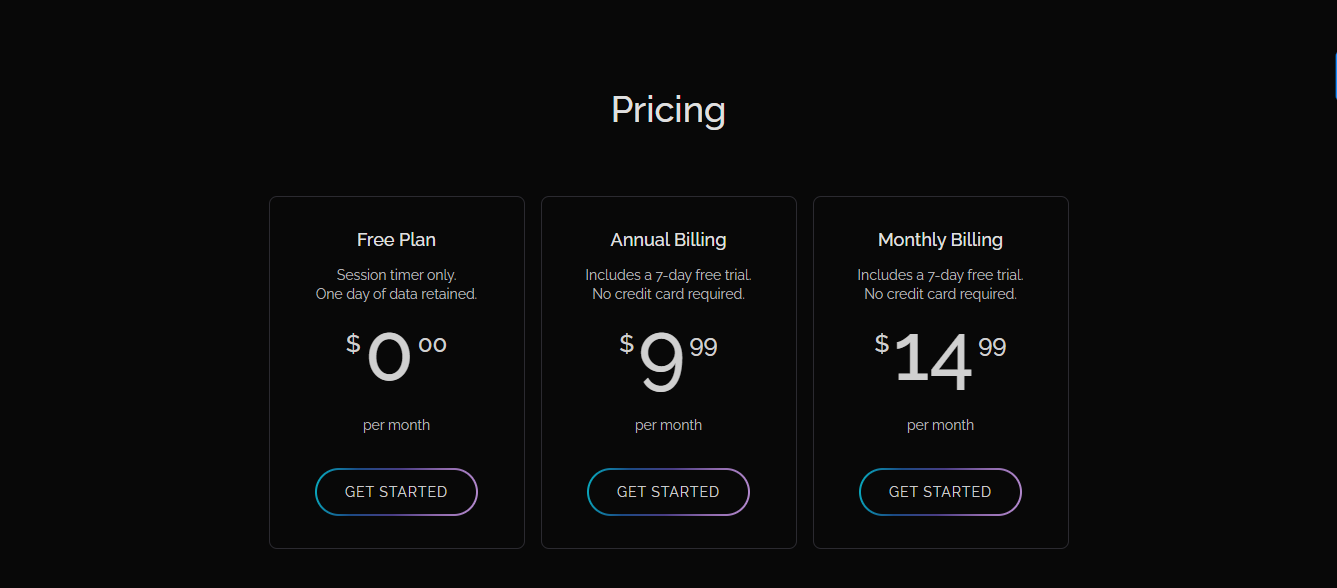Click Annual Billing's 7-day free trial text
The height and width of the screenshot is (588, 1337).
668,275
